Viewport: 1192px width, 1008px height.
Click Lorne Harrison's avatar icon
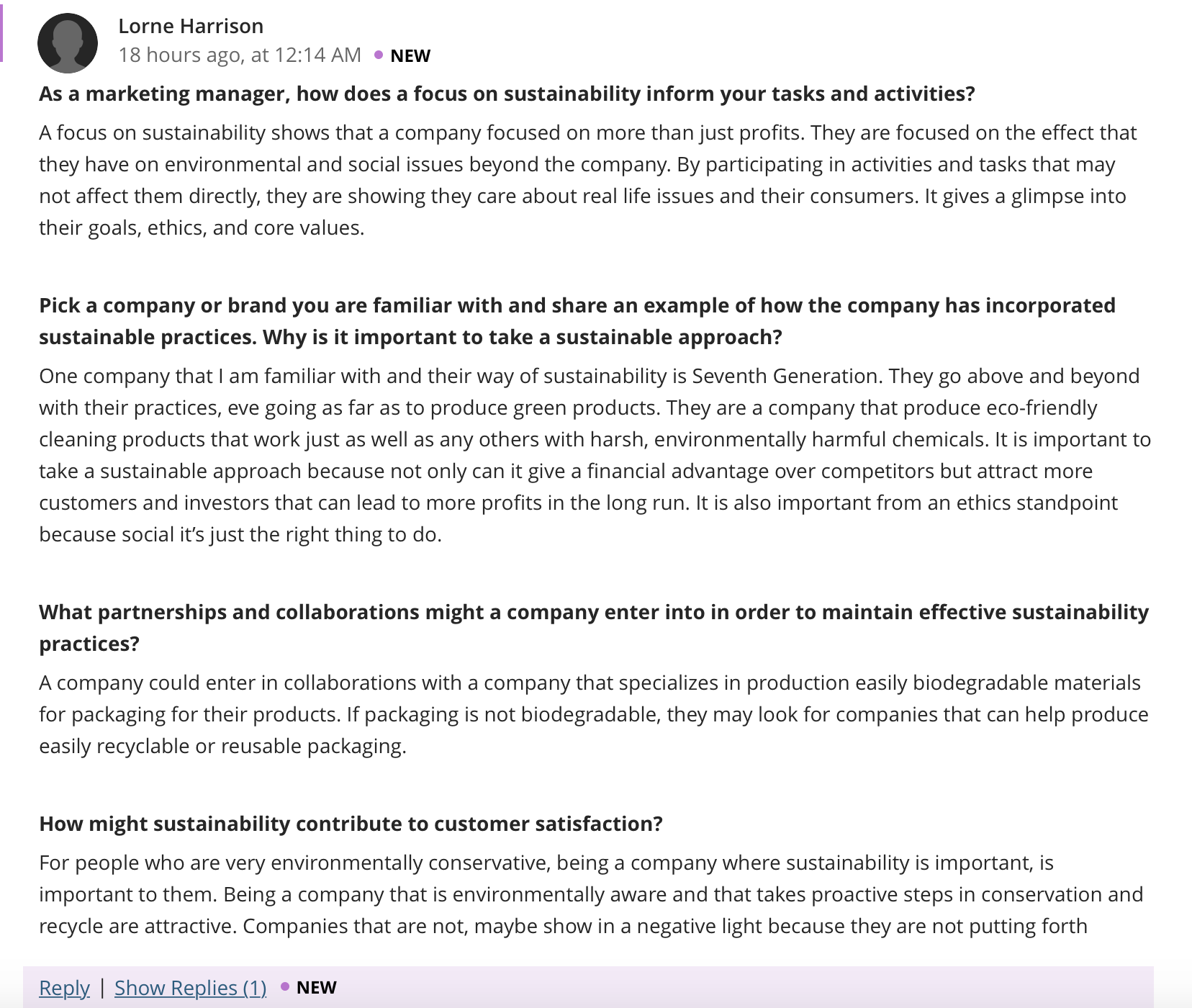(x=68, y=43)
